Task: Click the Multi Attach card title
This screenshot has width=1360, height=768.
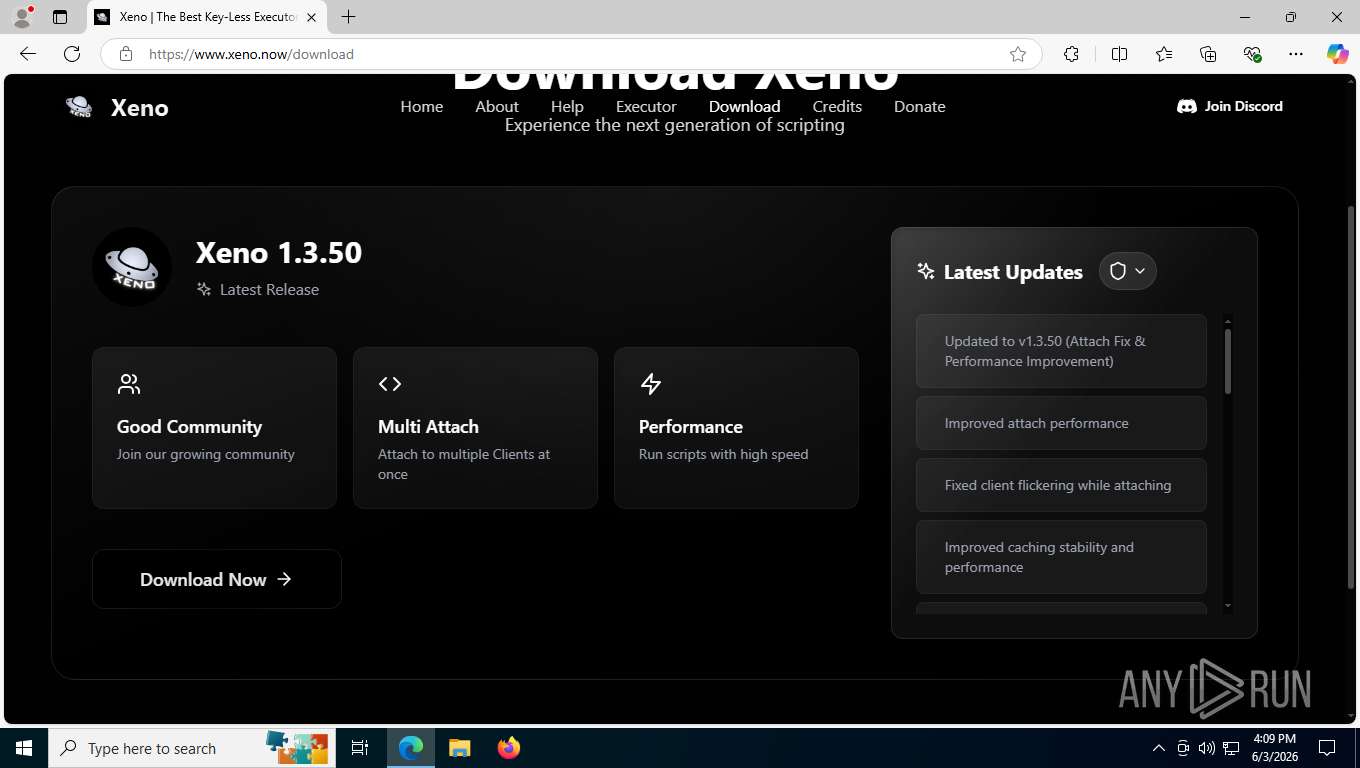Action: pos(428,427)
